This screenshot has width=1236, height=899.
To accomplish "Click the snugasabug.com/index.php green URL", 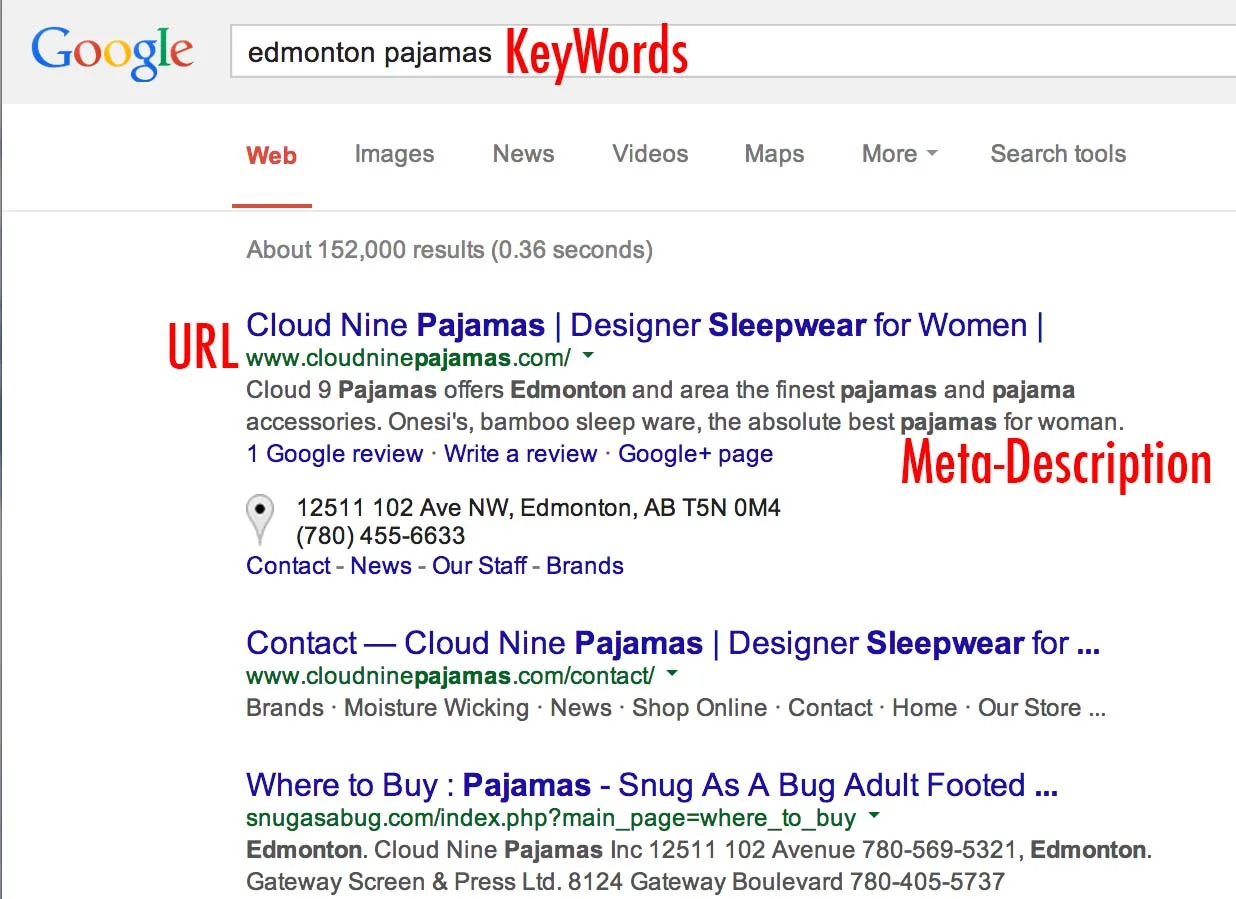I will [x=551, y=818].
